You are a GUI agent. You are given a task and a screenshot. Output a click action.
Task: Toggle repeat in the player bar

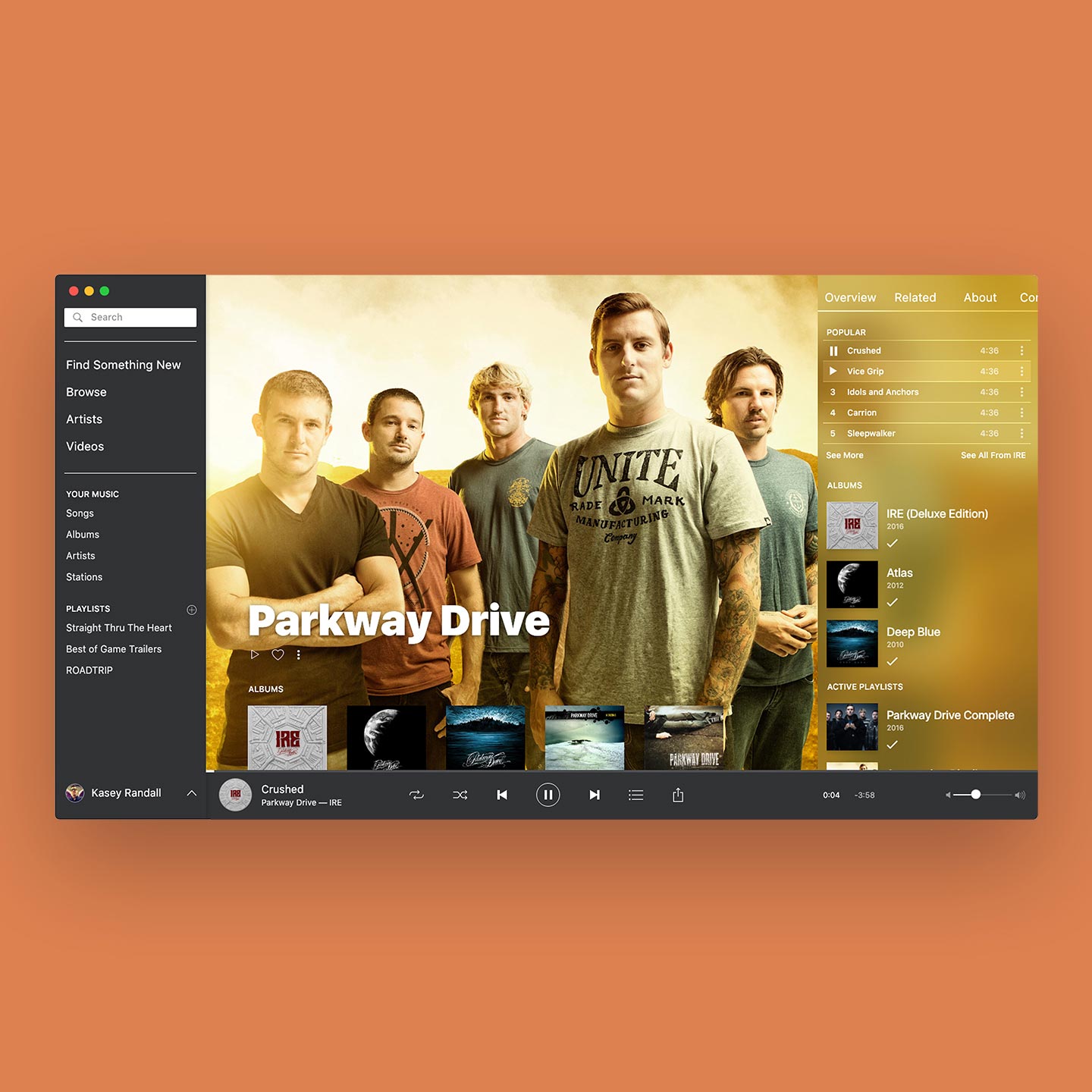416,795
